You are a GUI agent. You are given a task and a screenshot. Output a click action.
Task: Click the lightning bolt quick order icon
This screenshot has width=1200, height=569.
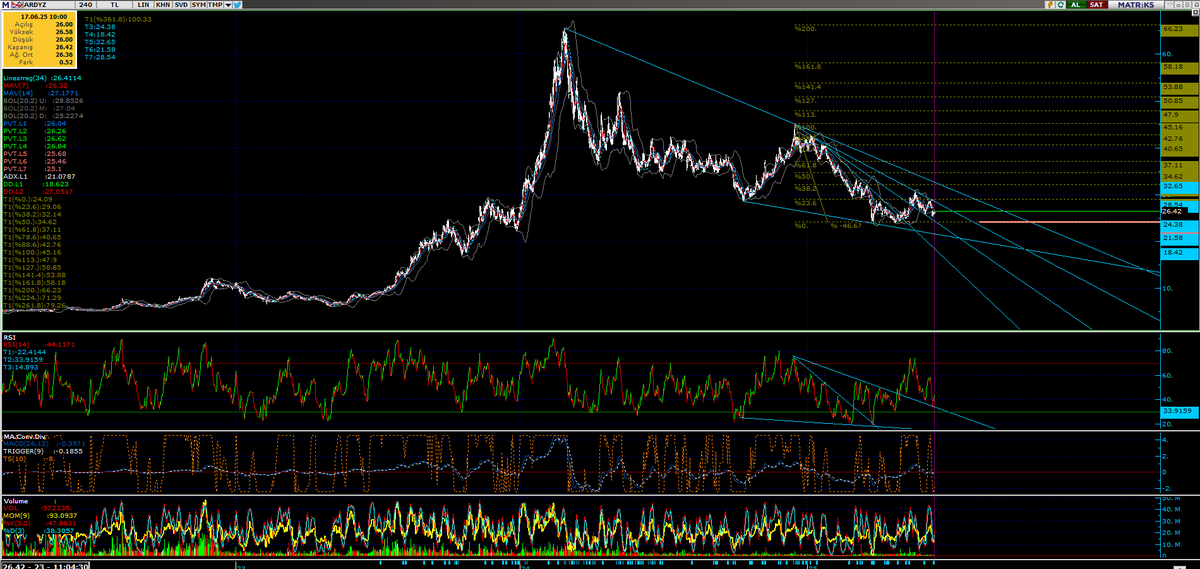point(1052,5)
